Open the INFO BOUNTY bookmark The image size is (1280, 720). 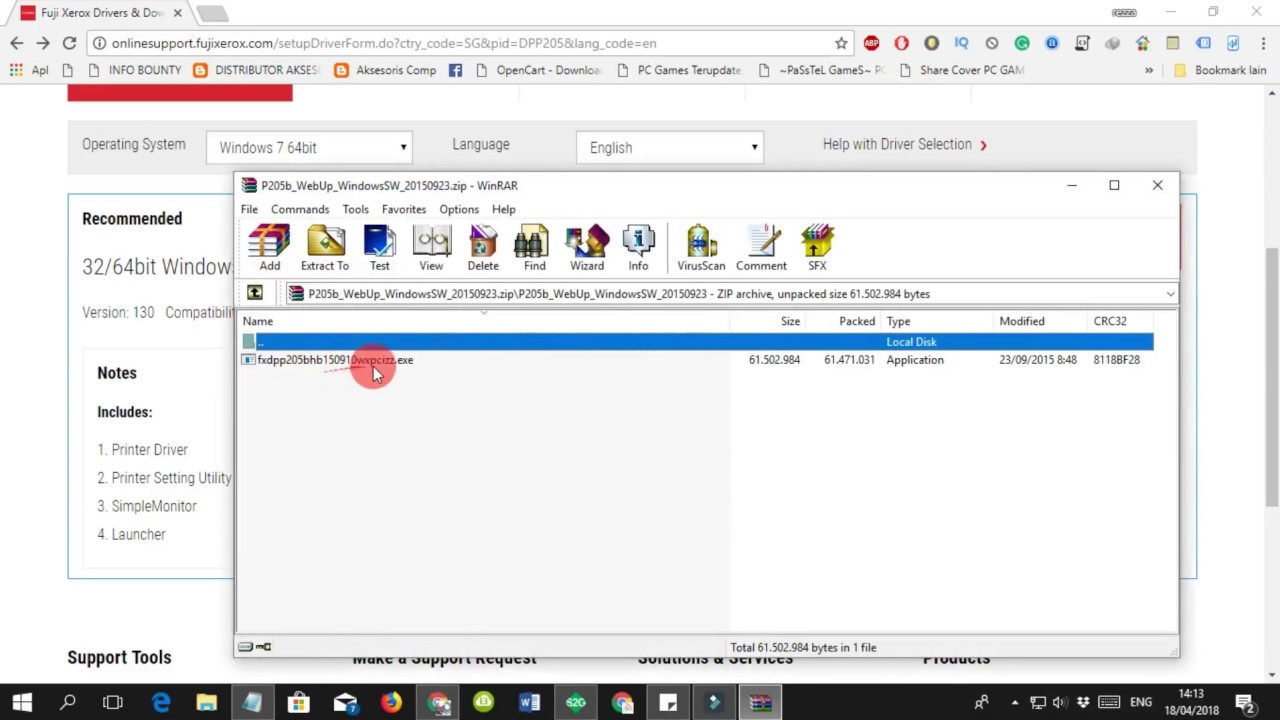pyautogui.click(x=135, y=70)
